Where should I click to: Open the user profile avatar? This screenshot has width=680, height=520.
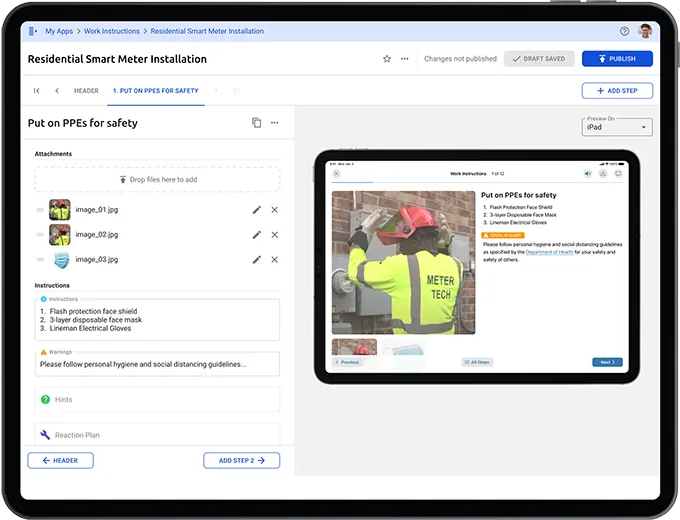(x=645, y=31)
